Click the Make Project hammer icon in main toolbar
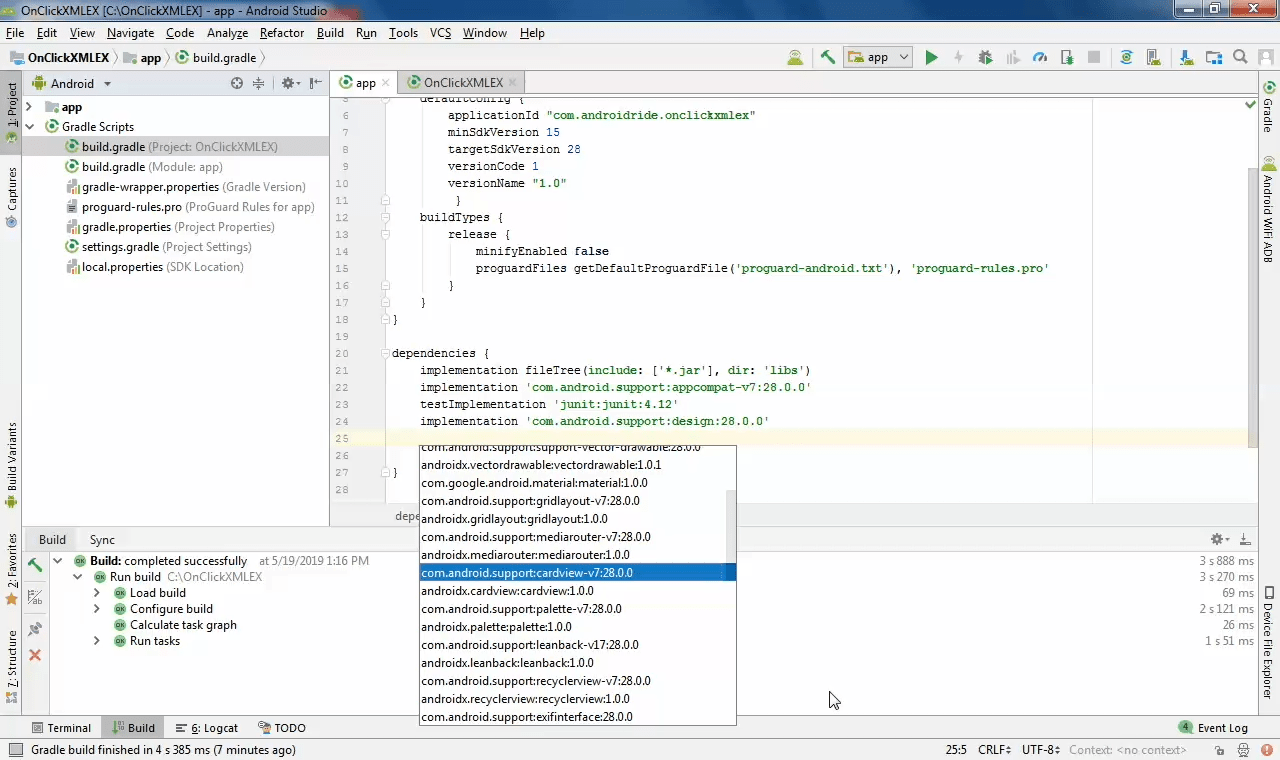Screen dimensions: 1280x760 click(x=827, y=58)
